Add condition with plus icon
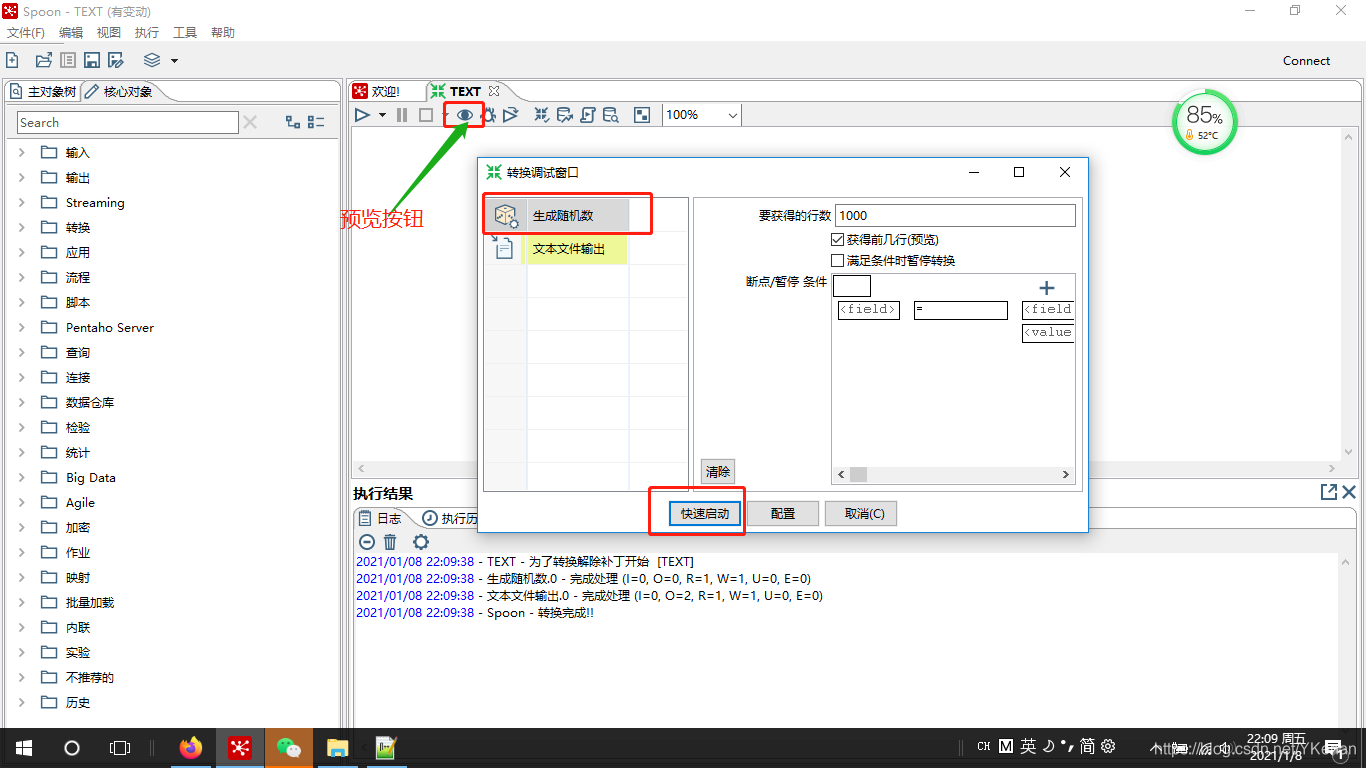 tap(1047, 288)
